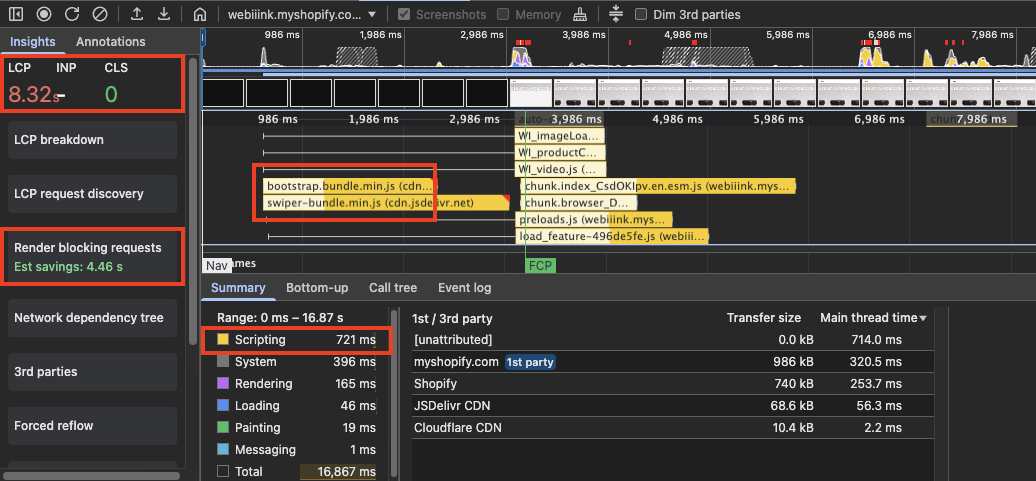Click the Main thread time column header
Screen dimensions: 1036x481
(x=868, y=318)
